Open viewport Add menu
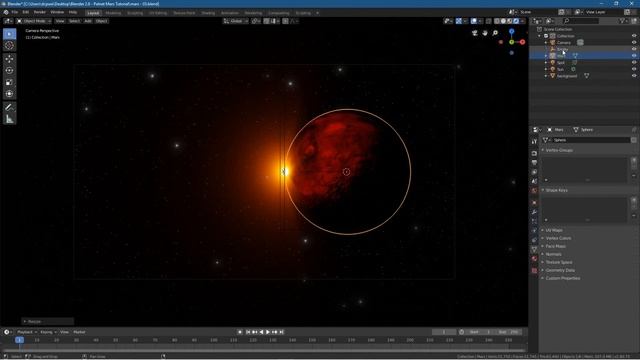Viewport: 640px width, 360px height. click(88, 21)
